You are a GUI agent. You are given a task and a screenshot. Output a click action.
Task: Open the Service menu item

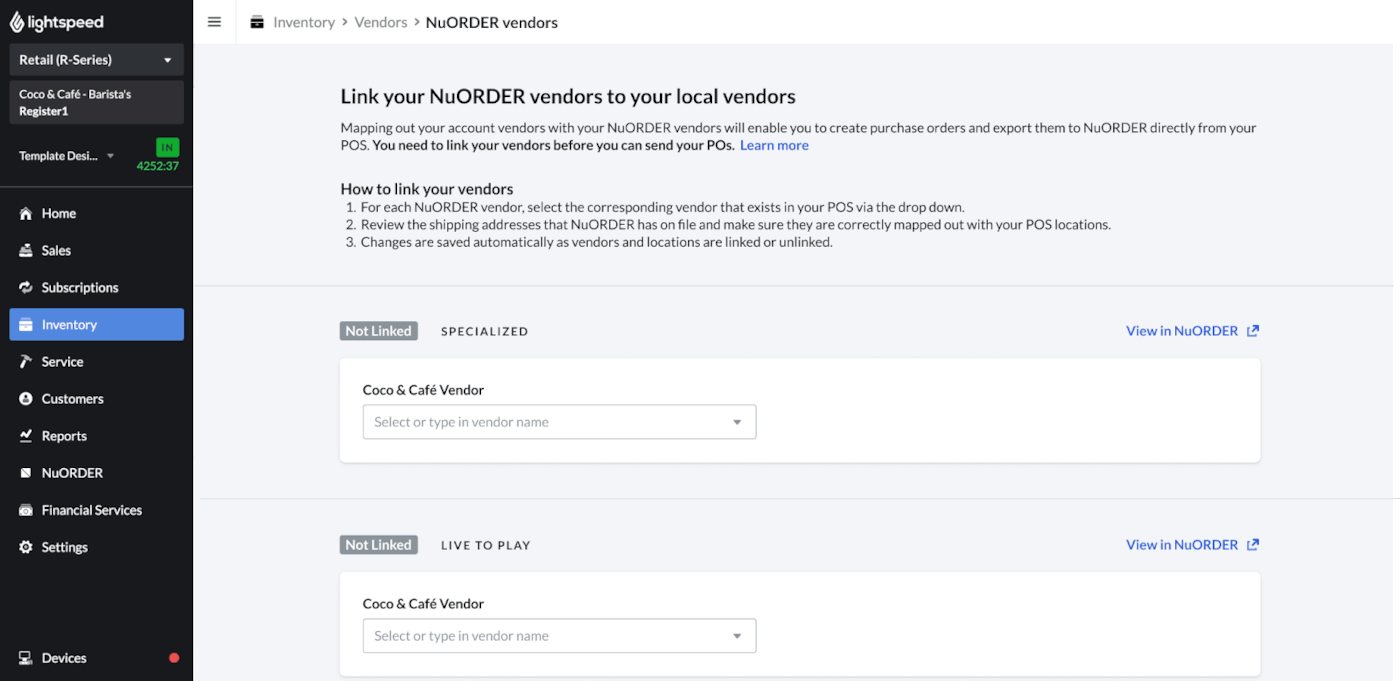point(96,361)
